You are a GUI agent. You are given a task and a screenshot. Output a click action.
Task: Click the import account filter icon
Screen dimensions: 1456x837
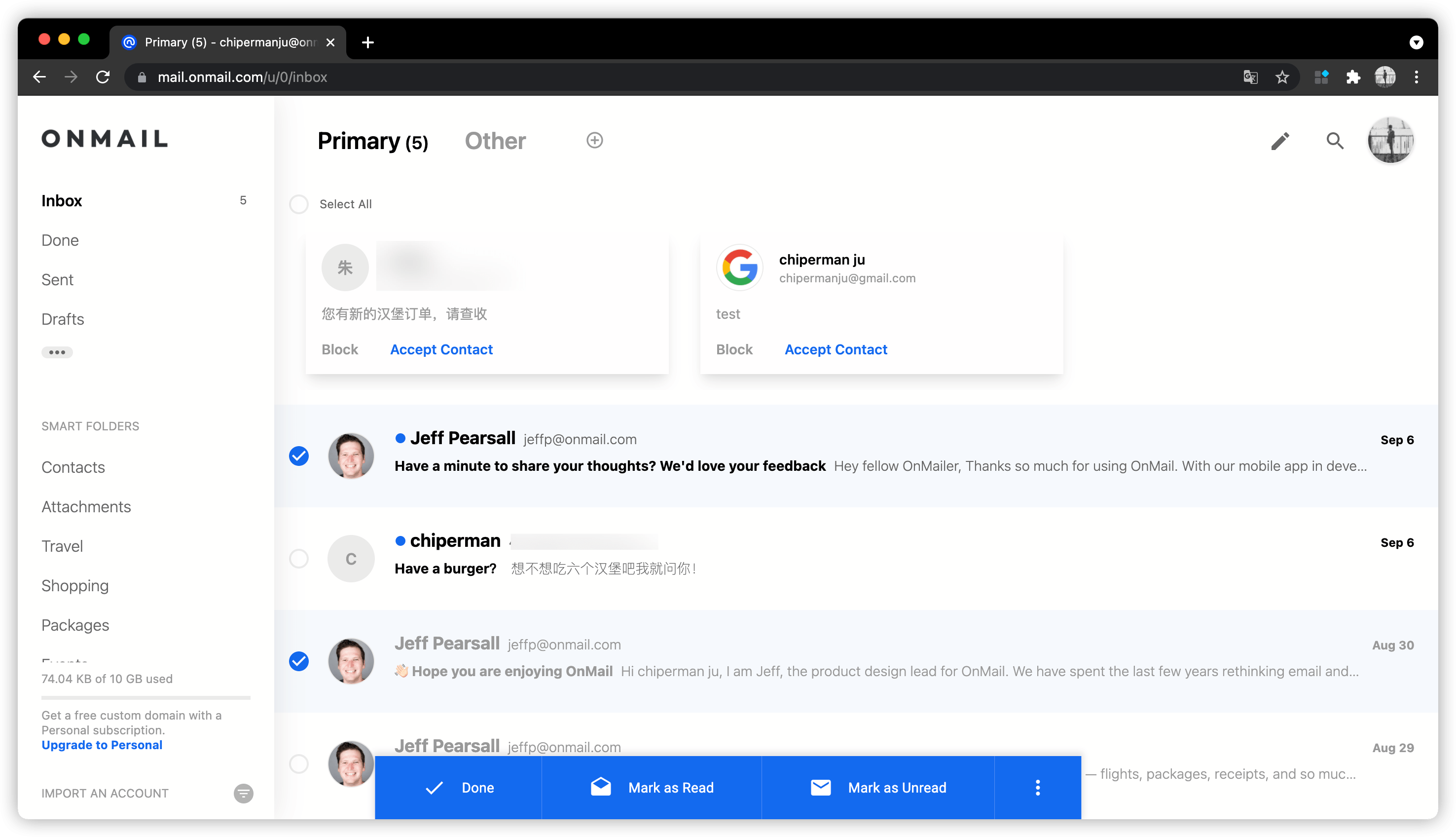(244, 793)
